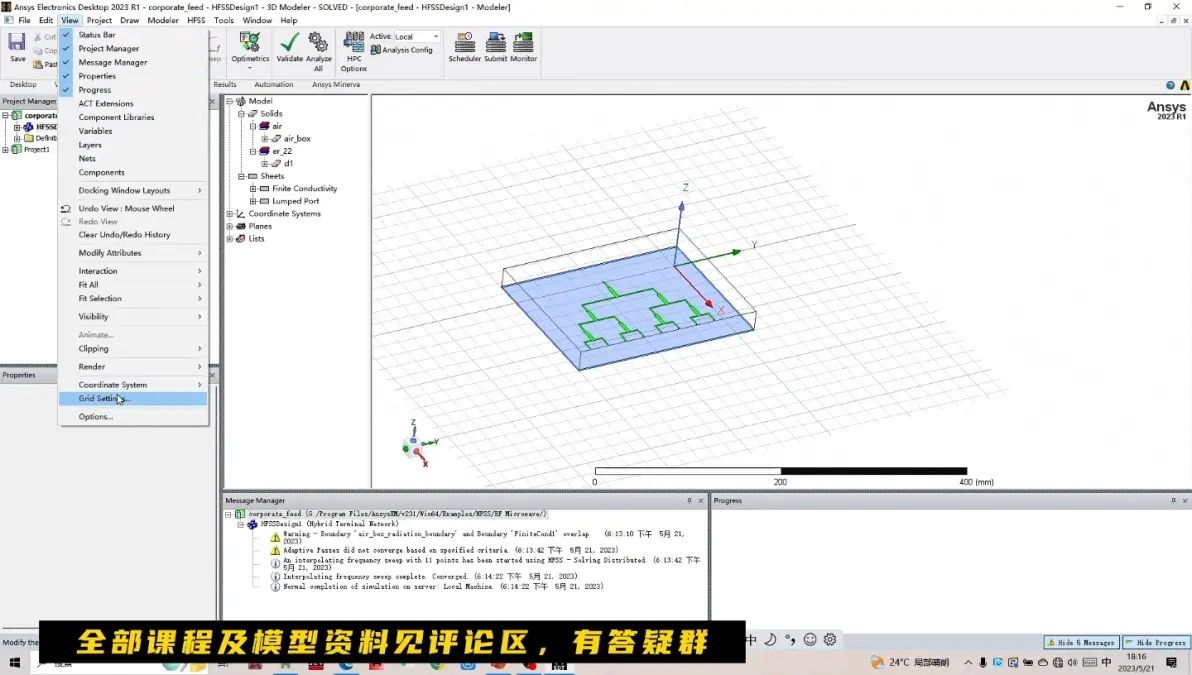Select the warning message about boundary overlap
Screen dimensions: 1192x675
click(x=483, y=537)
